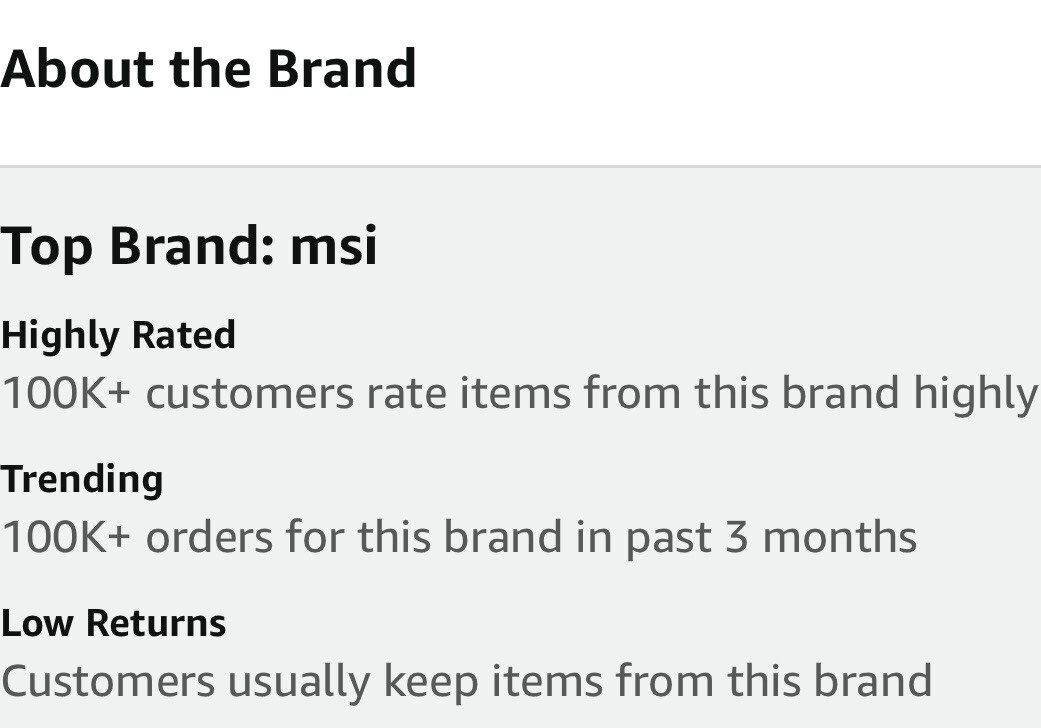This screenshot has width=1041, height=728.
Task: Open the msi brand name
Action: [x=334, y=246]
